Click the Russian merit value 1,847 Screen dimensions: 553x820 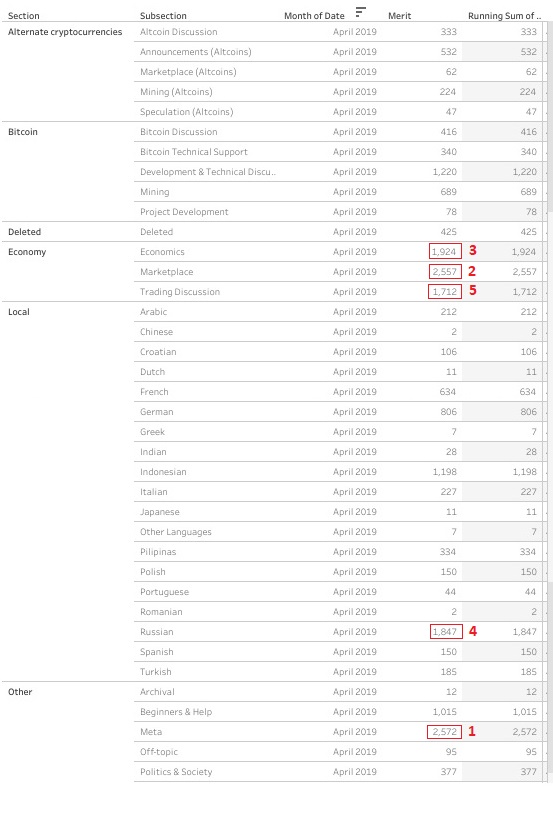[445, 632]
